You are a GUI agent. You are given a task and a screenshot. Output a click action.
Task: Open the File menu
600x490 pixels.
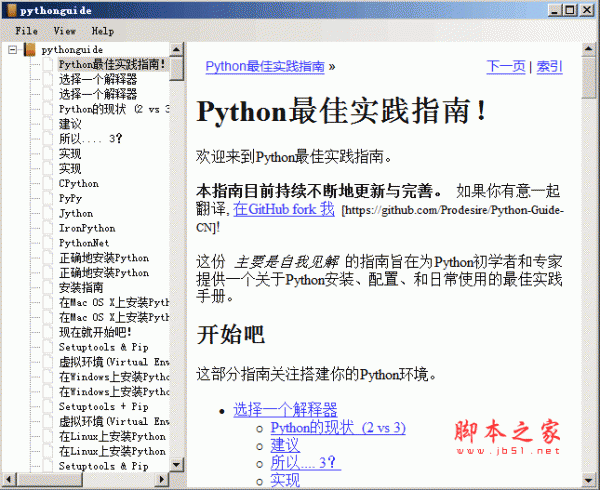(26, 31)
